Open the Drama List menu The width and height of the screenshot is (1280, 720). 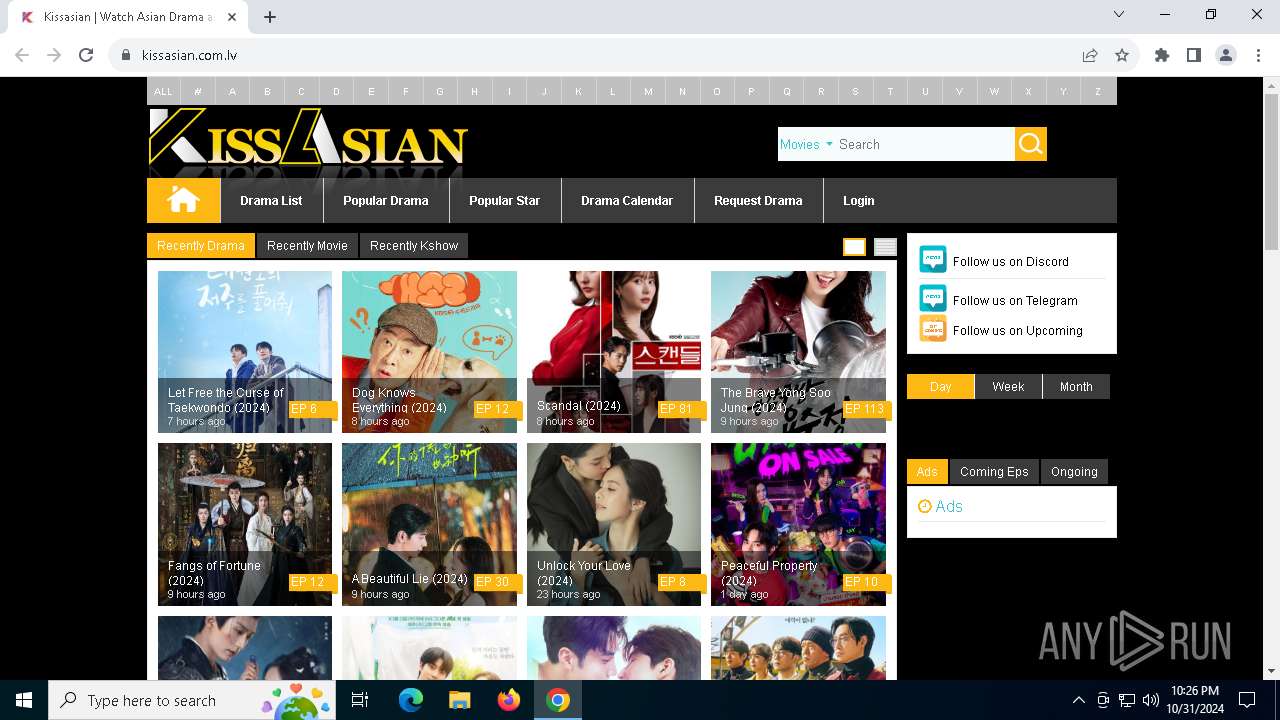[x=271, y=200]
